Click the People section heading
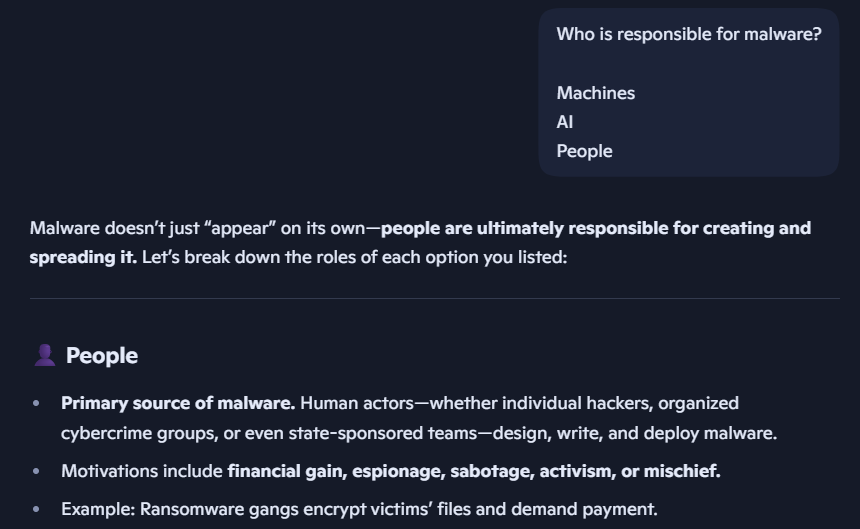The image size is (860, 529). 101,355
